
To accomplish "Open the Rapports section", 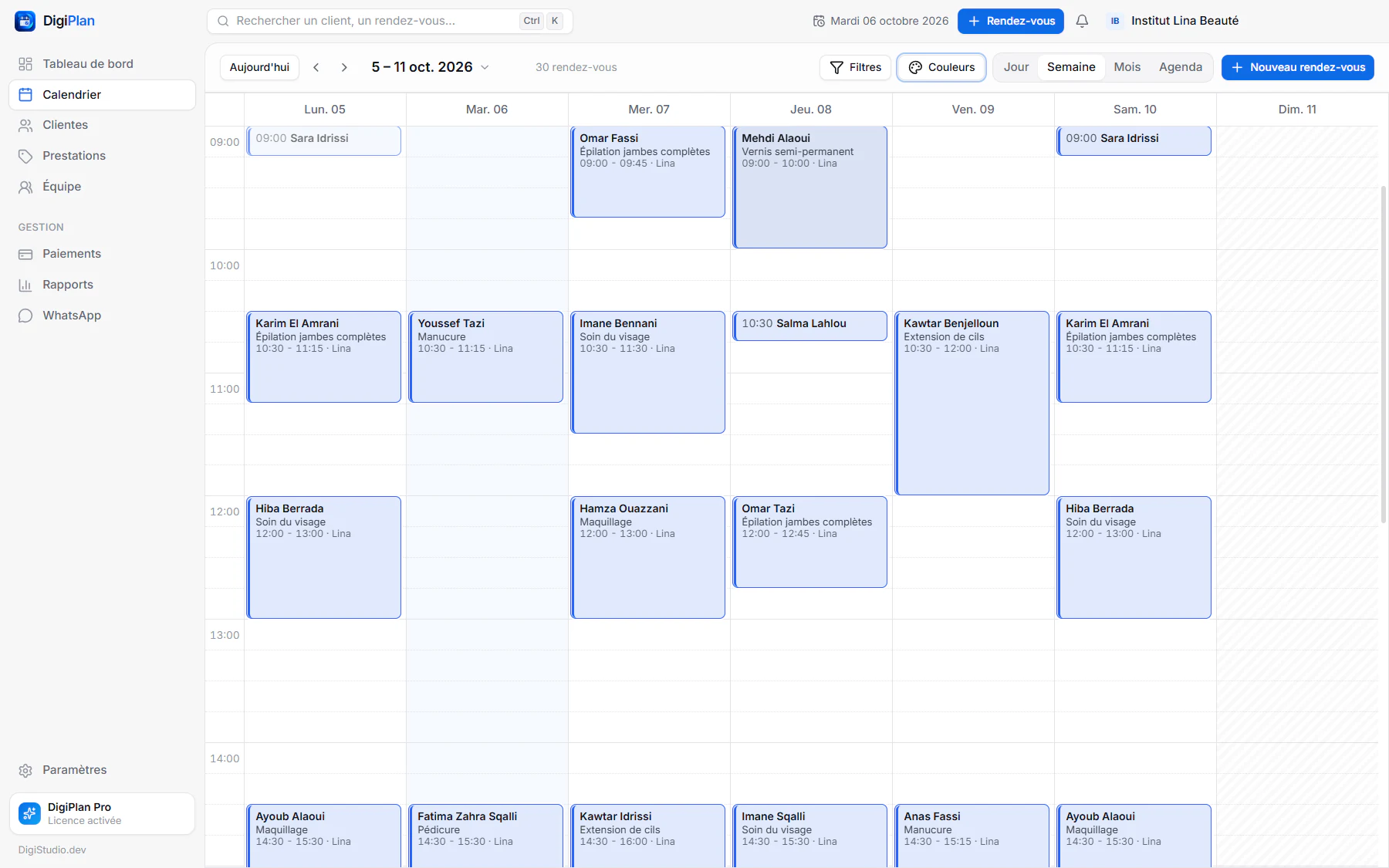I will pos(102,285).
